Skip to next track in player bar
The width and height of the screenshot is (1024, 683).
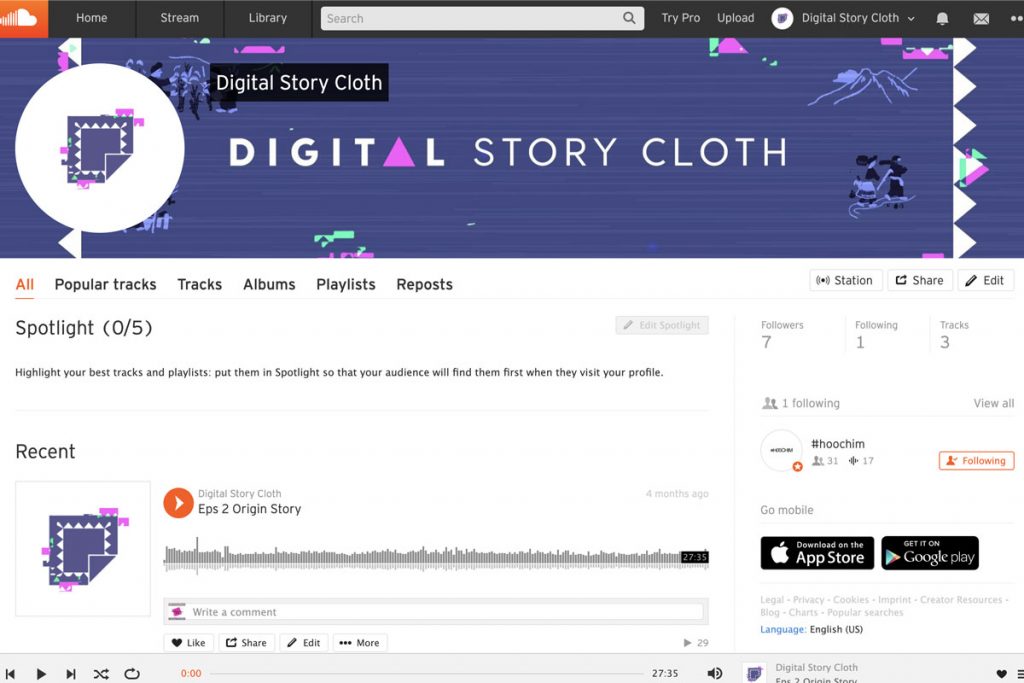pos(71,674)
